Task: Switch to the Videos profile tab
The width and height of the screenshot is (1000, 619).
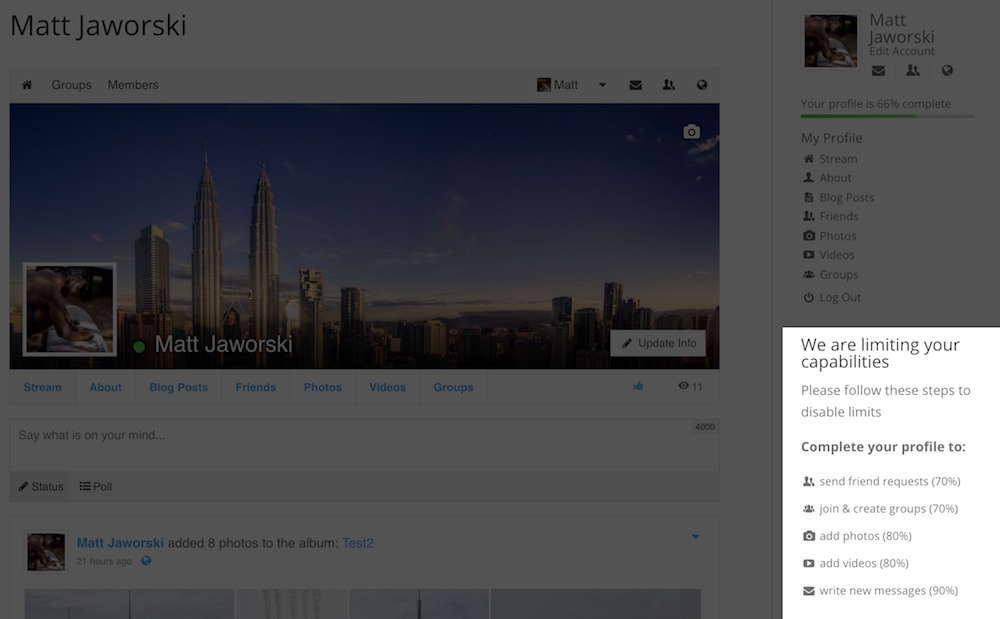Action: [x=388, y=387]
